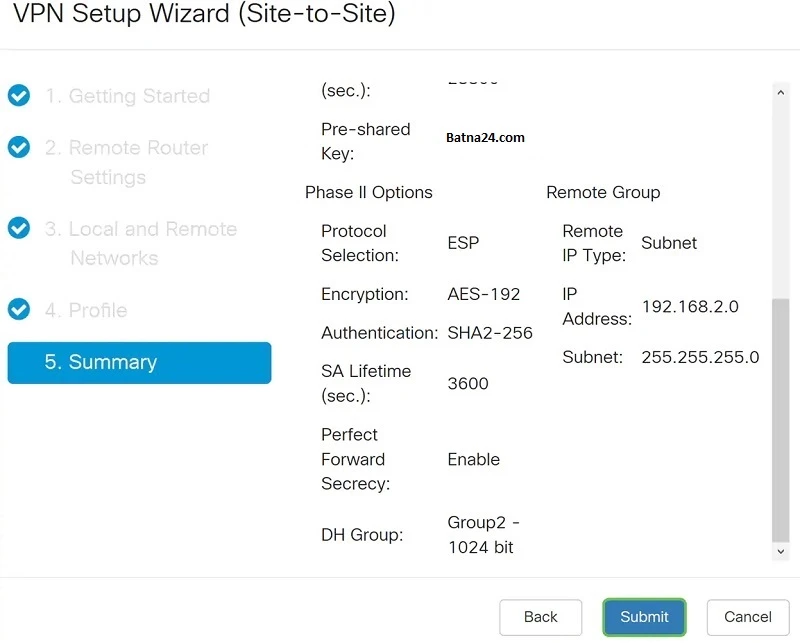
Task: Click the Pre-shared Key value
Action: (486, 138)
